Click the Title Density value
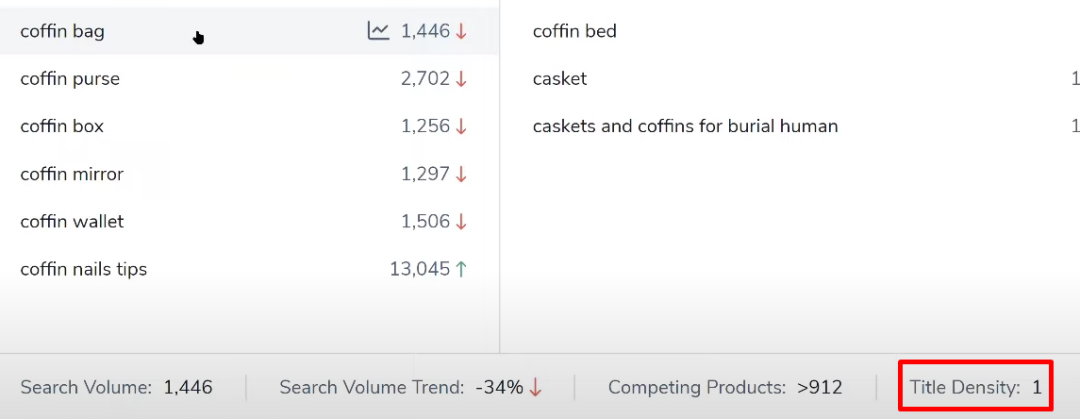Image resolution: width=1080 pixels, height=419 pixels. point(1037,387)
